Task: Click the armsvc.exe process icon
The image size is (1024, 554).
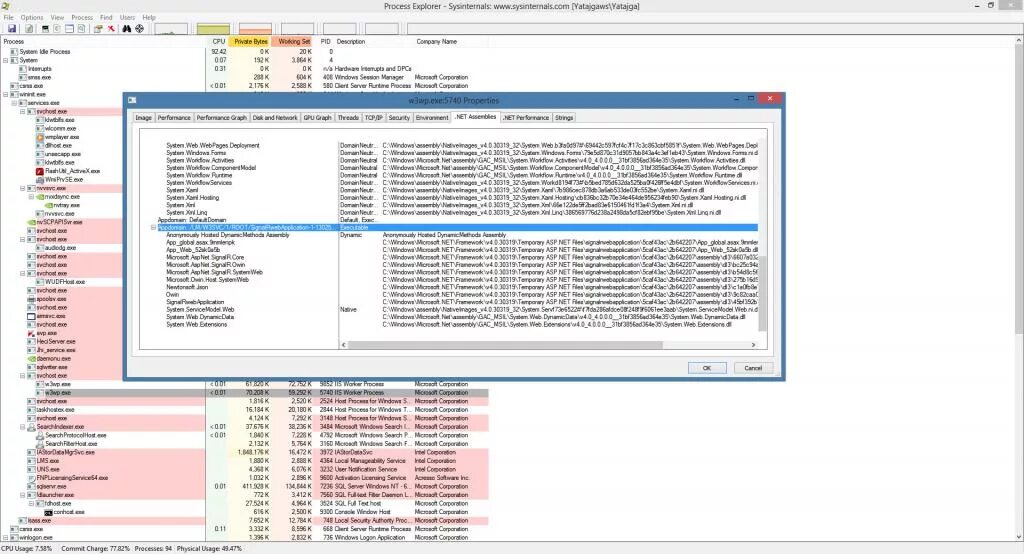Action: [31, 316]
